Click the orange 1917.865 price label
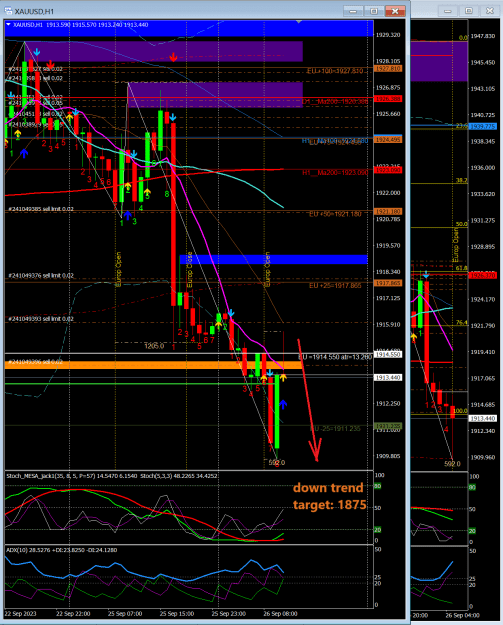This screenshot has height=625, width=503. coord(388,283)
